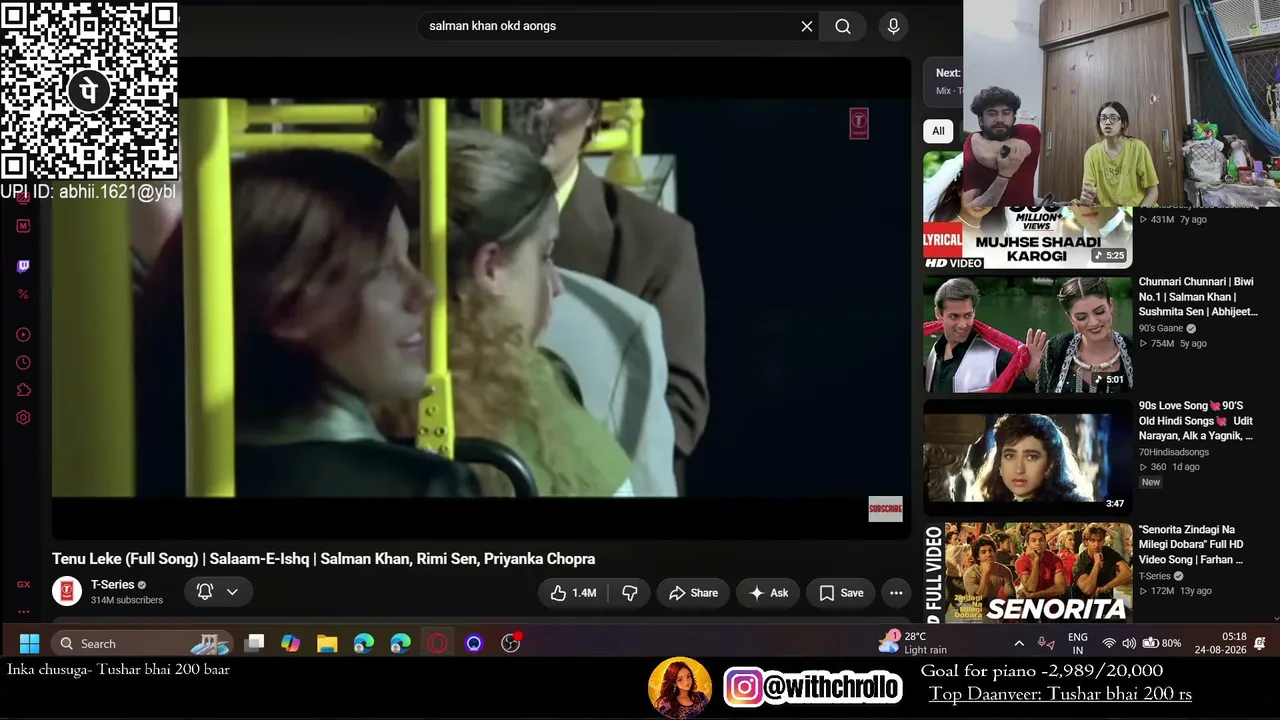This screenshot has height=720, width=1280.
Task: Click the microphone-in-use tray indicator
Action: click(x=1046, y=643)
